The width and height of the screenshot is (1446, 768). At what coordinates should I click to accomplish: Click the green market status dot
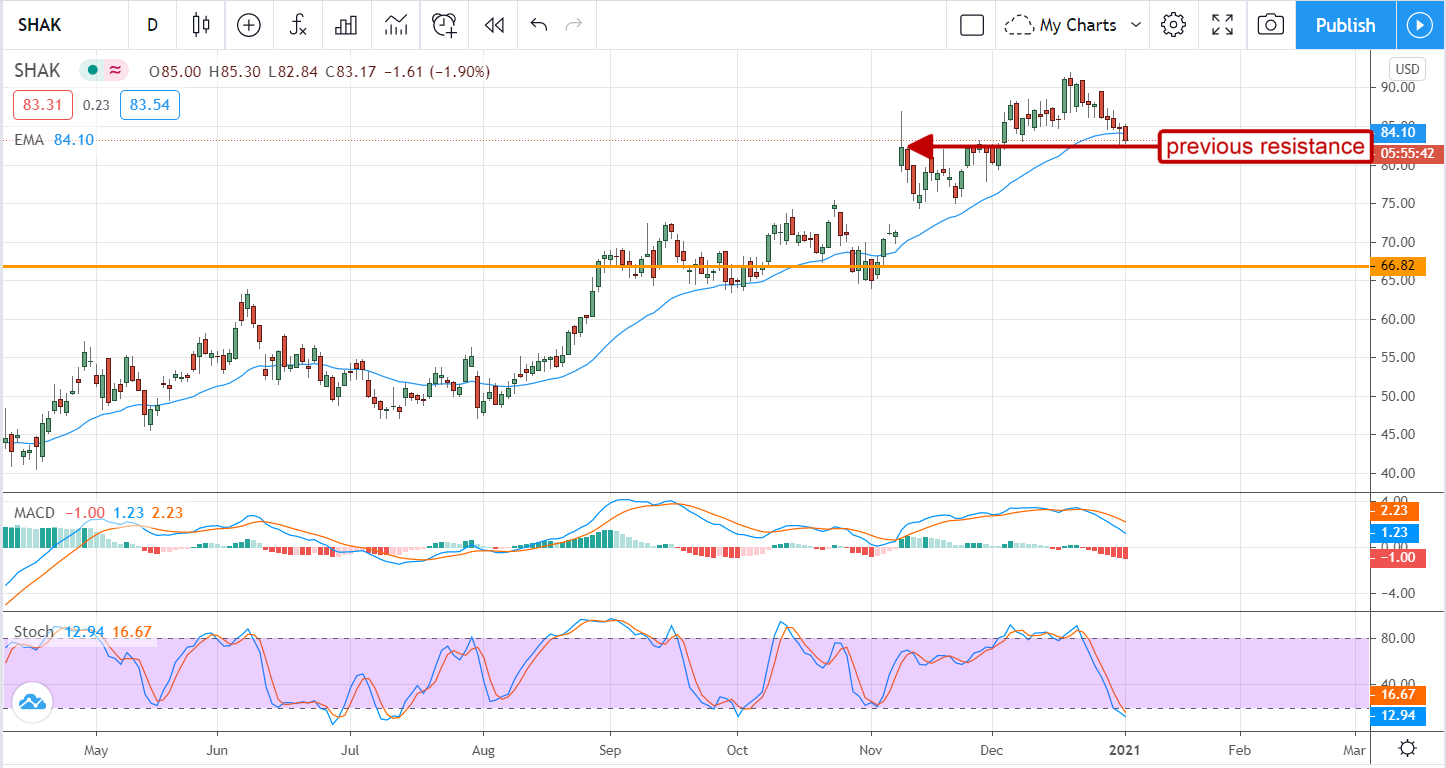92,70
